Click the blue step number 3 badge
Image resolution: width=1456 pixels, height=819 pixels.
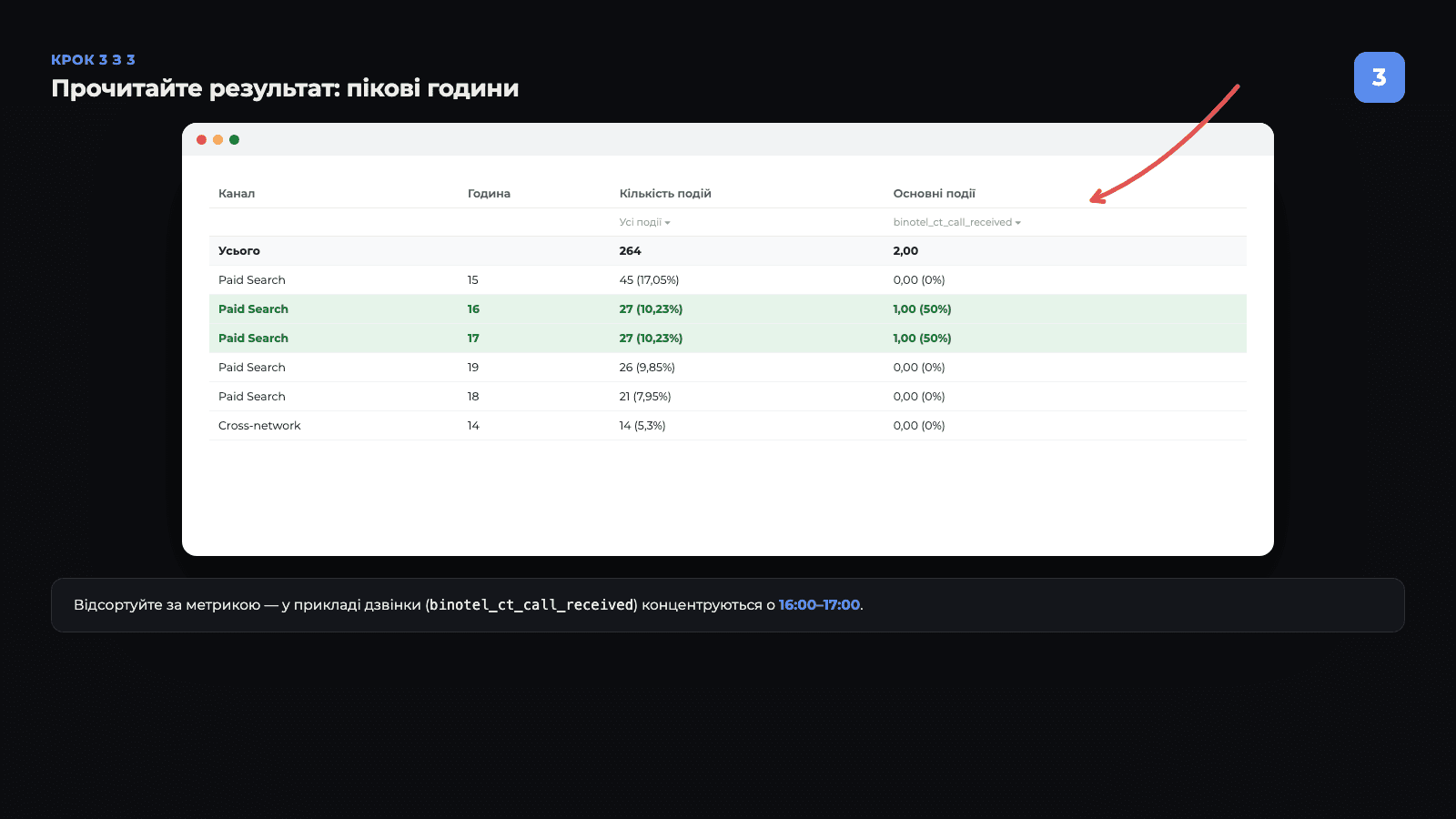1379,77
